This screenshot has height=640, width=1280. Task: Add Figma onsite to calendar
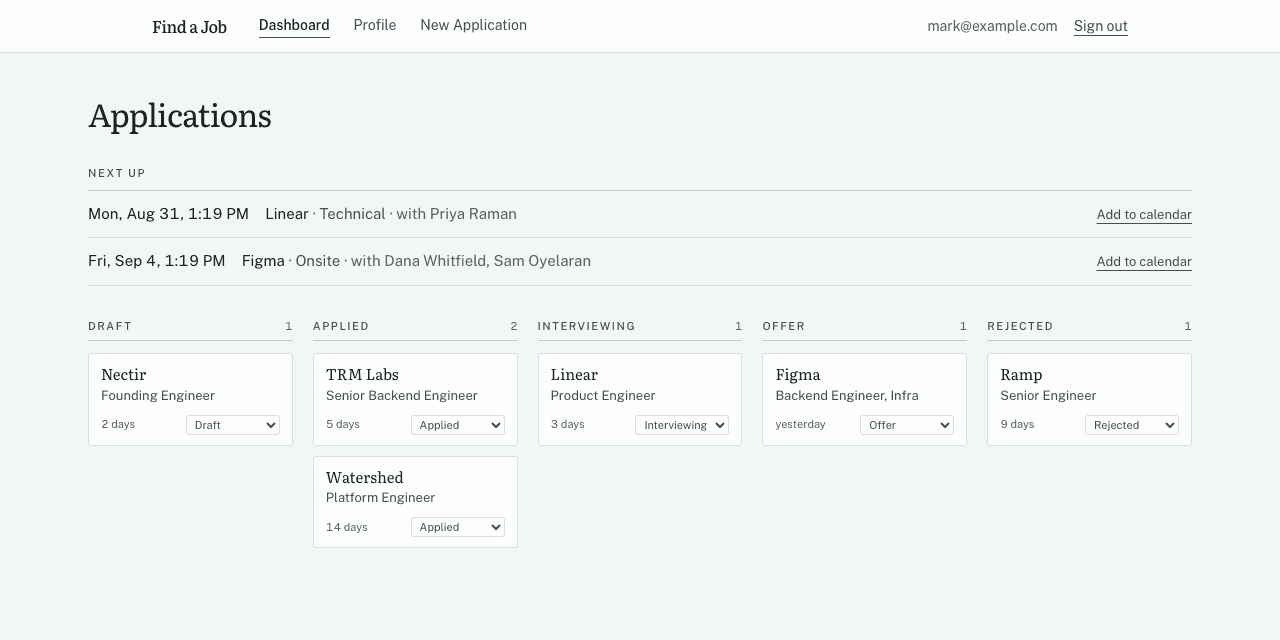pos(1144,261)
